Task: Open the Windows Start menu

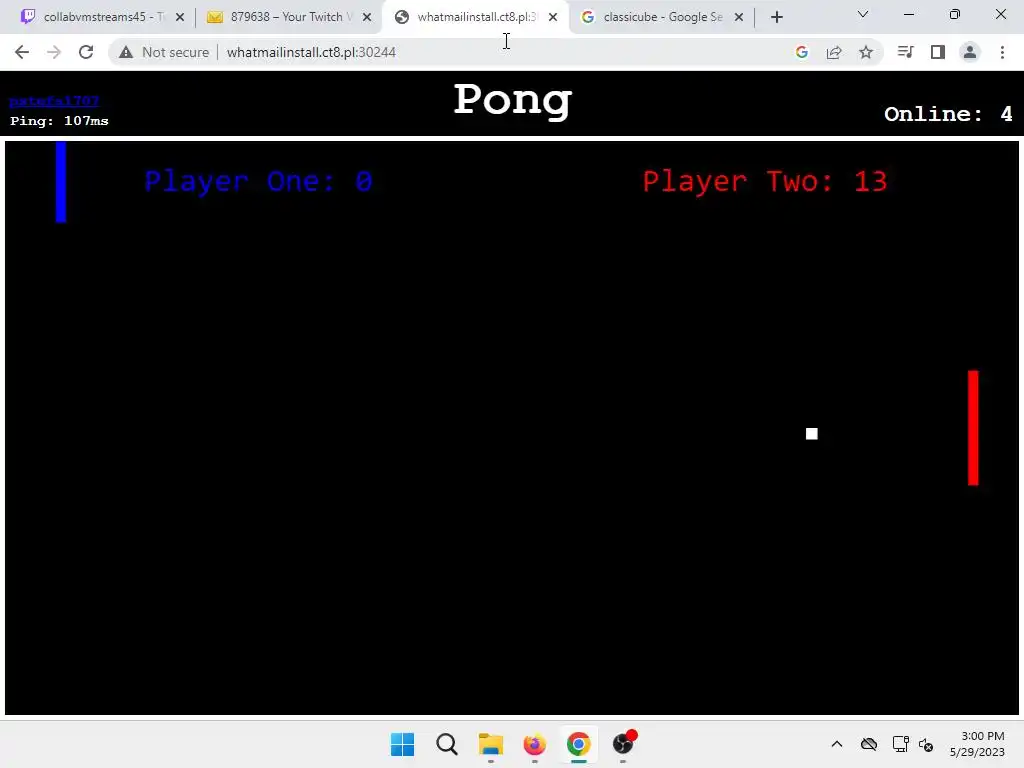Action: pos(402,744)
